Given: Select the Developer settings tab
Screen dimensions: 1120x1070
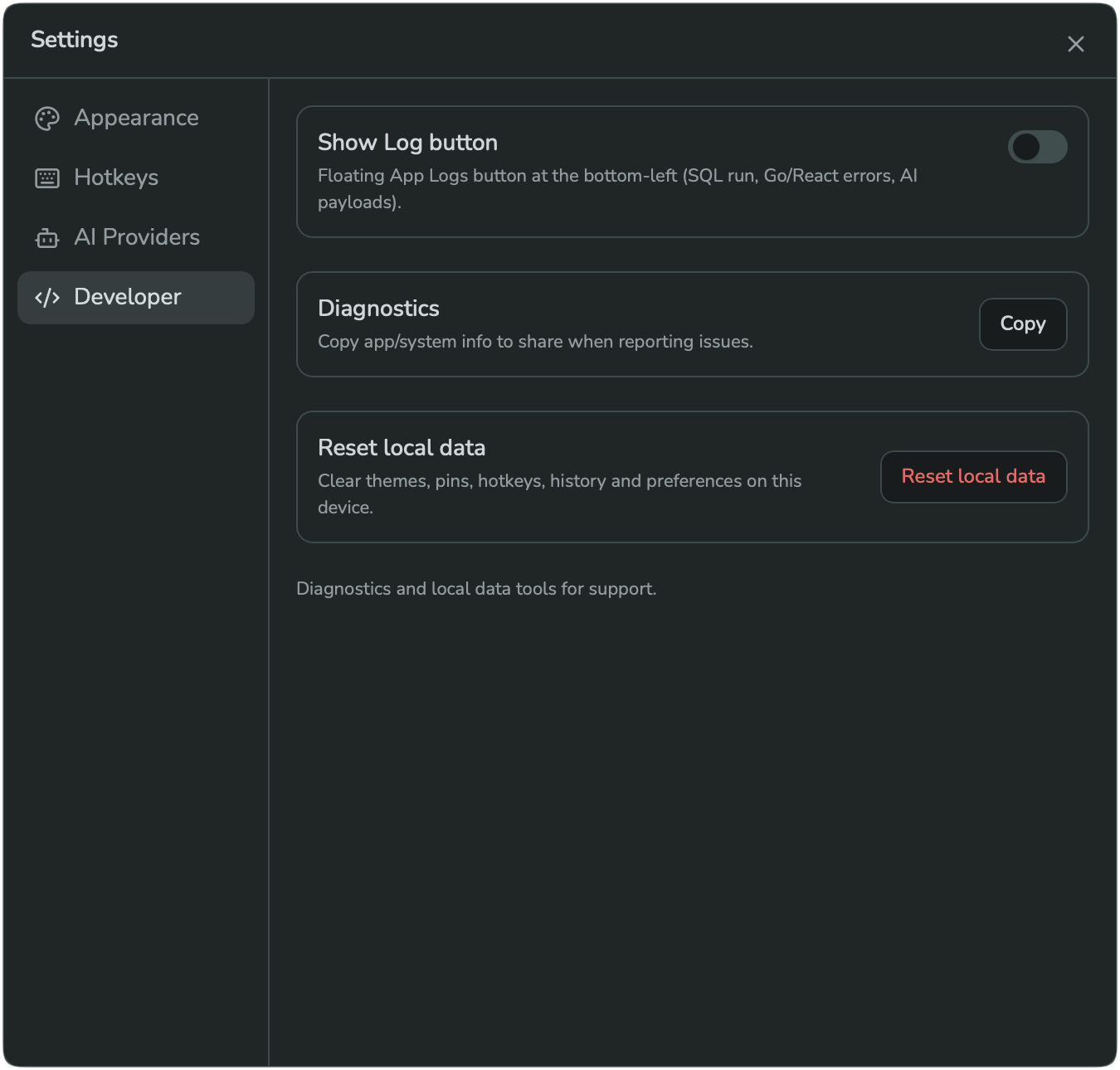Looking at the screenshot, I should 136,298.
